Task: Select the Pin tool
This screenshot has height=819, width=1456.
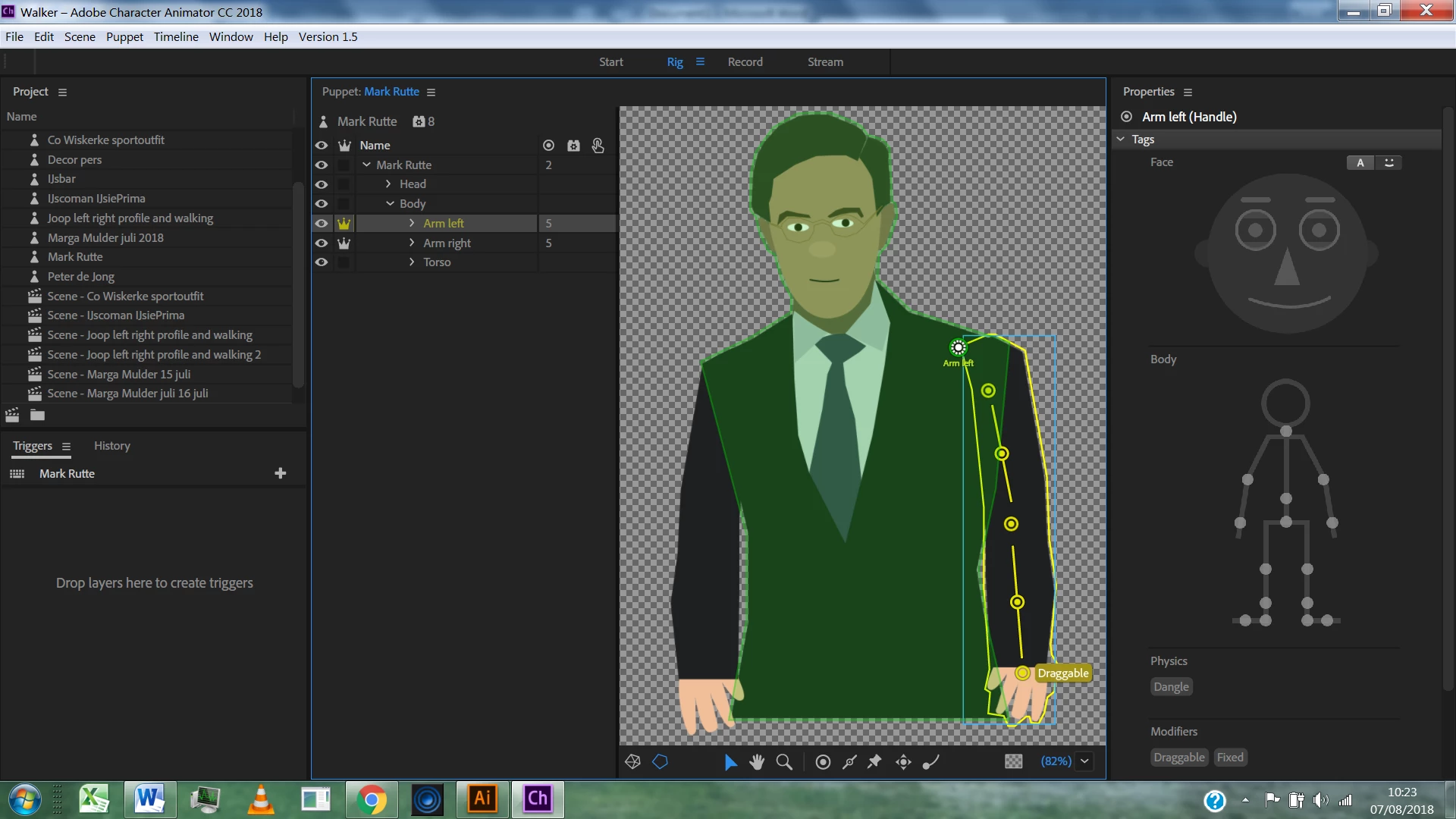Action: click(x=875, y=762)
